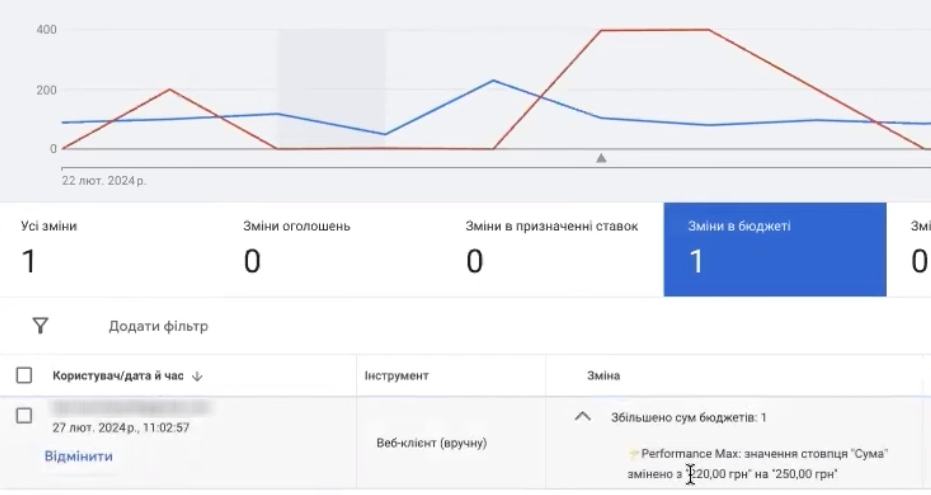
Task: Click the filter funnel icon
Action: [x=40, y=326]
